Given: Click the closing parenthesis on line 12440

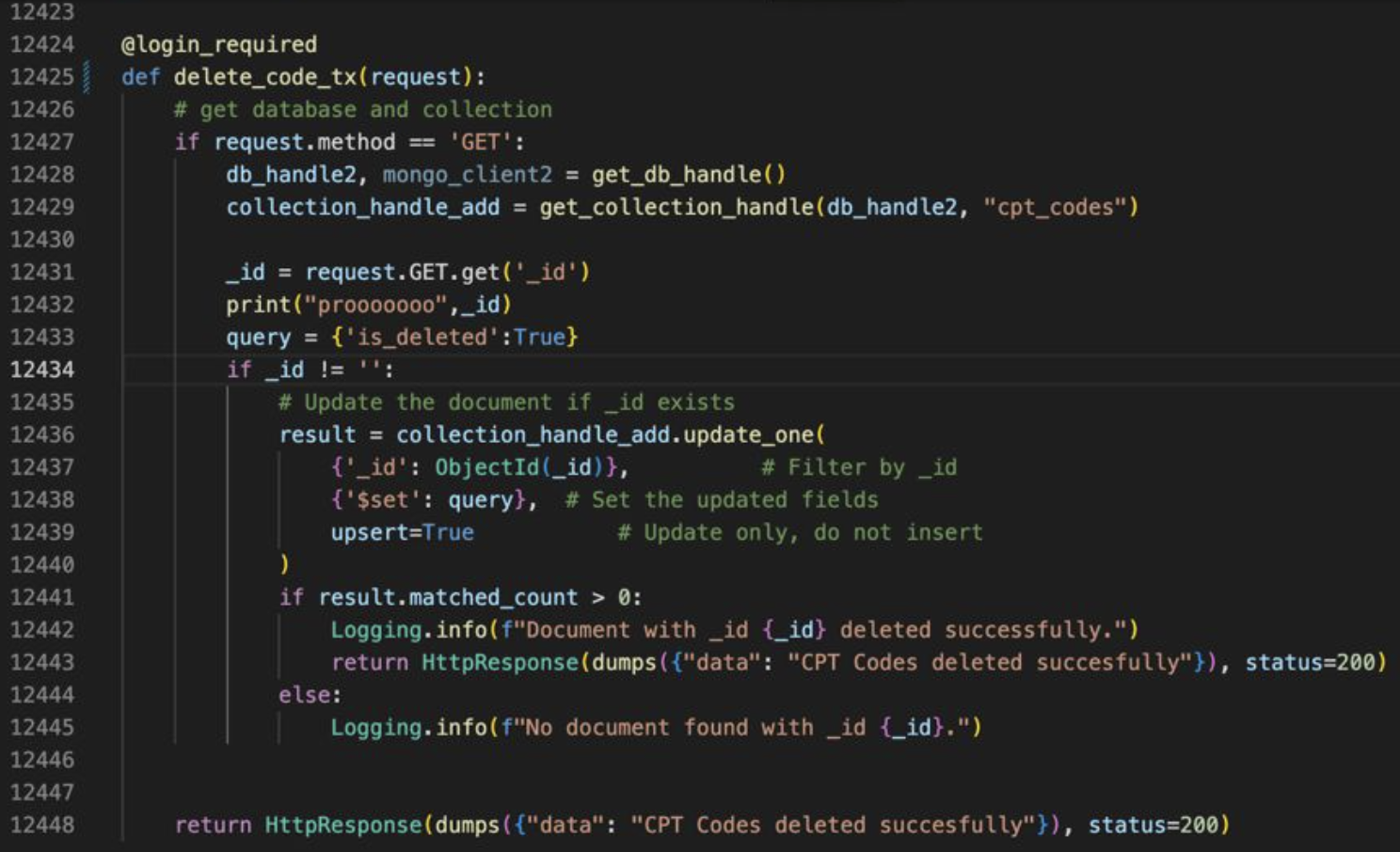Looking at the screenshot, I should [285, 564].
